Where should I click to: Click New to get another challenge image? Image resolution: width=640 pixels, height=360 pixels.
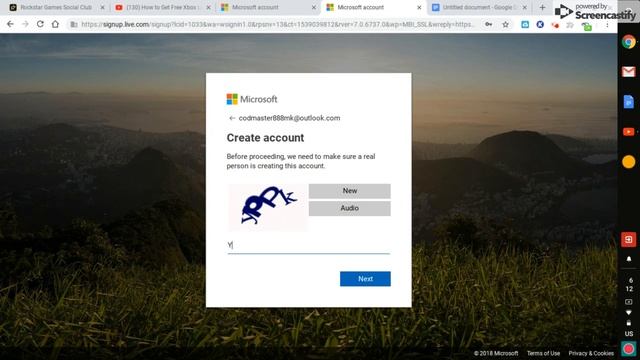349,191
